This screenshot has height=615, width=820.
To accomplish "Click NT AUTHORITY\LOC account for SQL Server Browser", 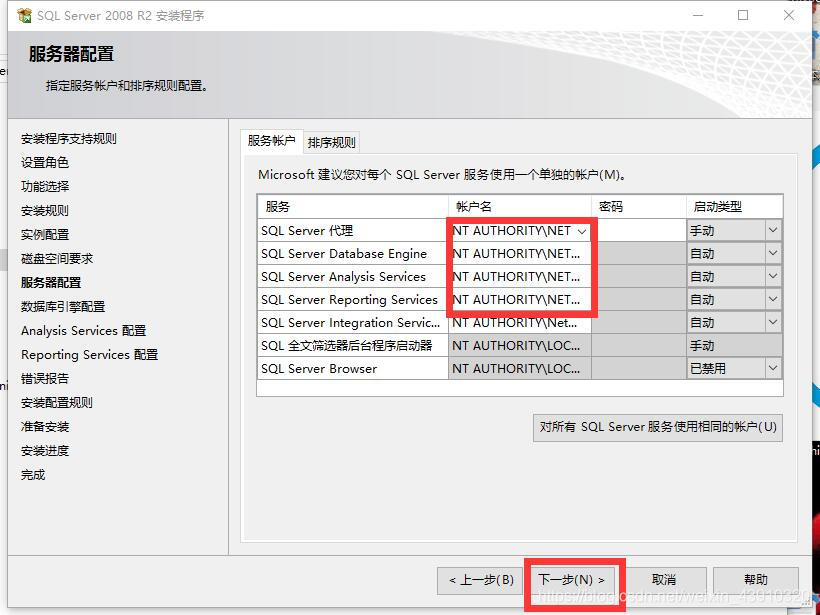I will 520,369.
